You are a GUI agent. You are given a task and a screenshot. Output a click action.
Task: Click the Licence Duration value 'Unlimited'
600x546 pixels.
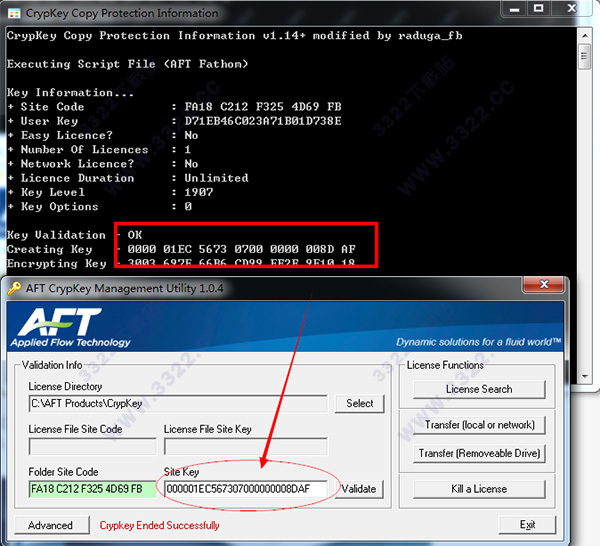pyautogui.click(x=216, y=178)
